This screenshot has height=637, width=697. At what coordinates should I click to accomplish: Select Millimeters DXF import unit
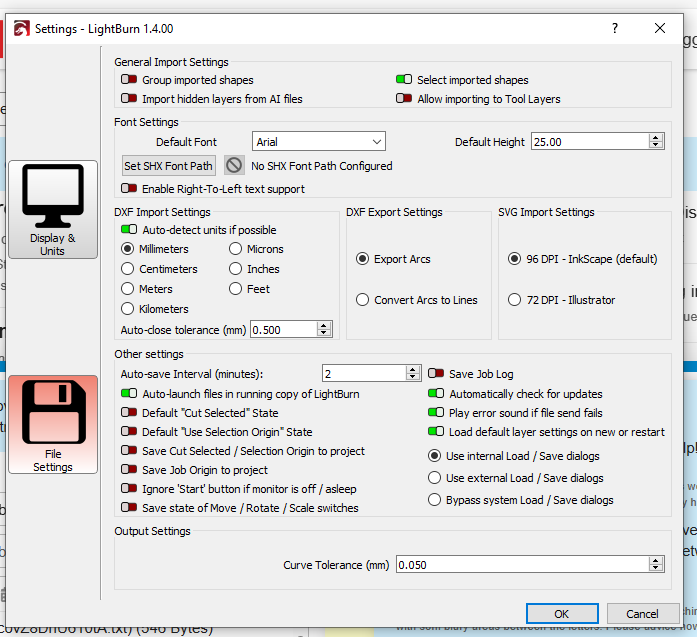coord(128,249)
